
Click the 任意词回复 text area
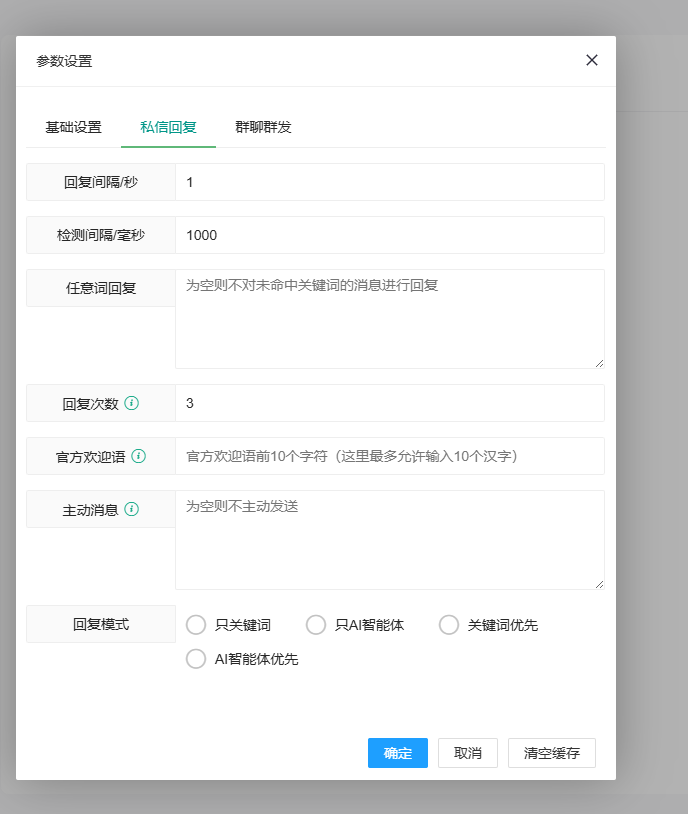(389, 318)
